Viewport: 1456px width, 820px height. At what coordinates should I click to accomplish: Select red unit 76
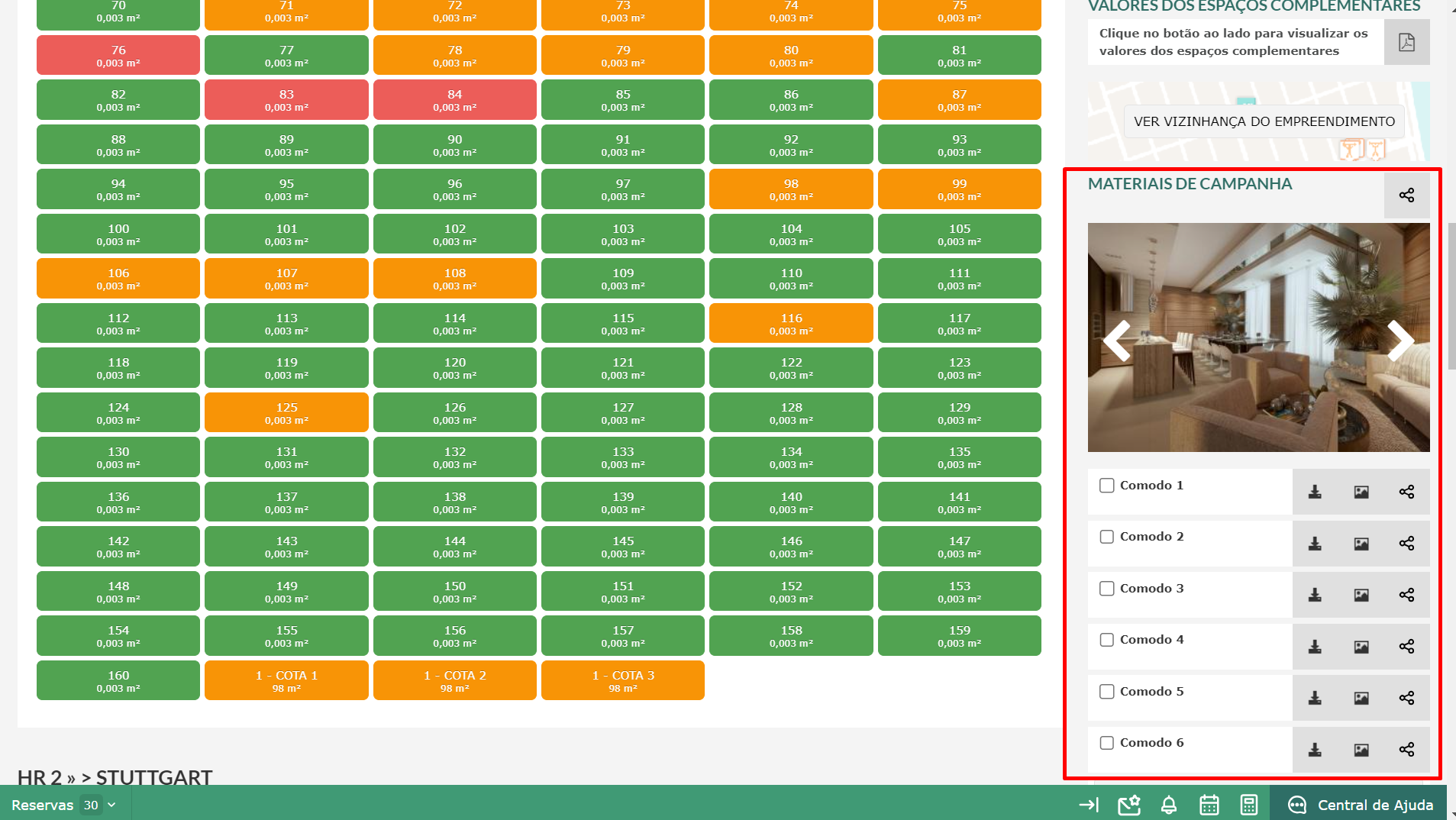pos(118,55)
